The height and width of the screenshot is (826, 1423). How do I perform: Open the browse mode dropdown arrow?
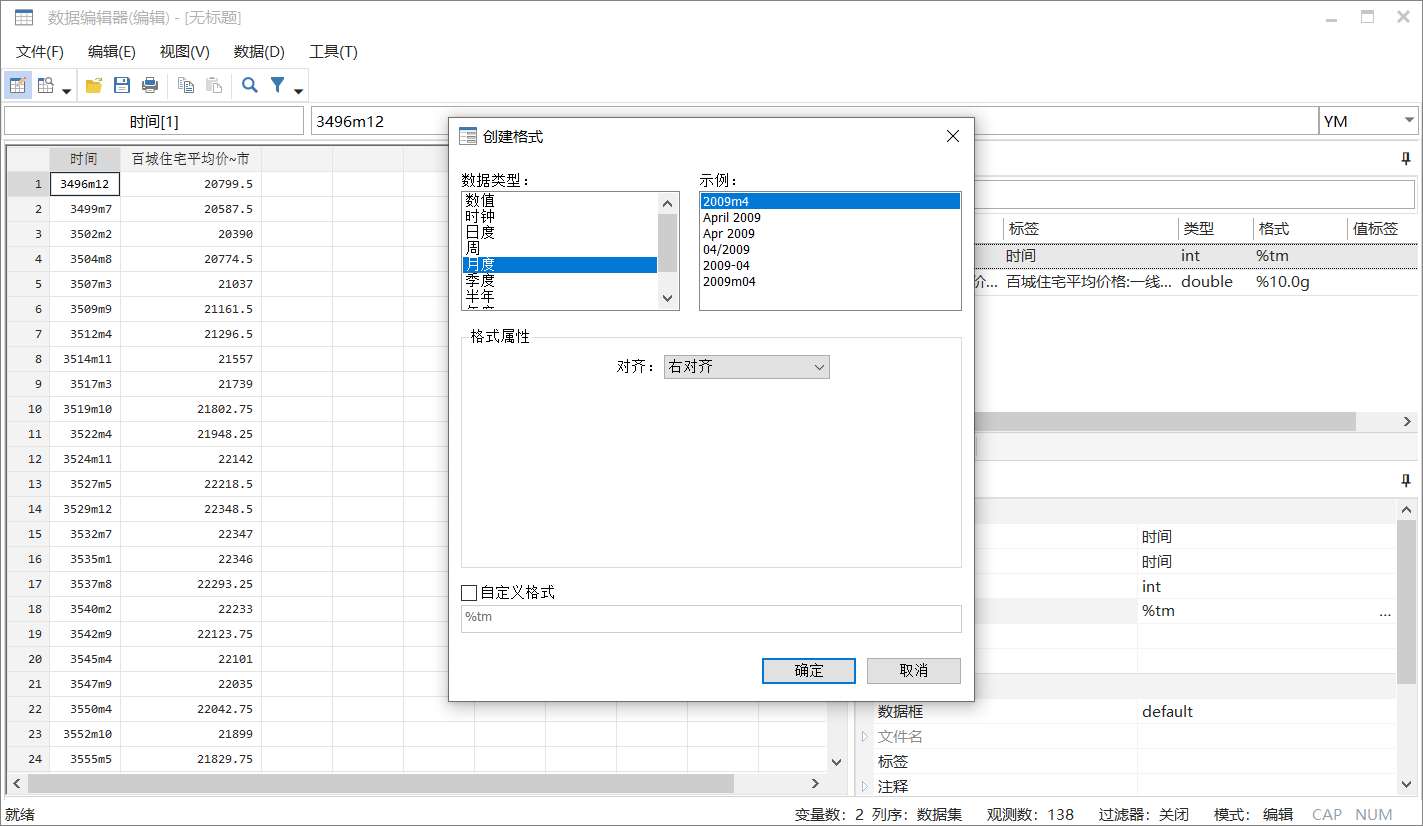[x=67, y=91]
